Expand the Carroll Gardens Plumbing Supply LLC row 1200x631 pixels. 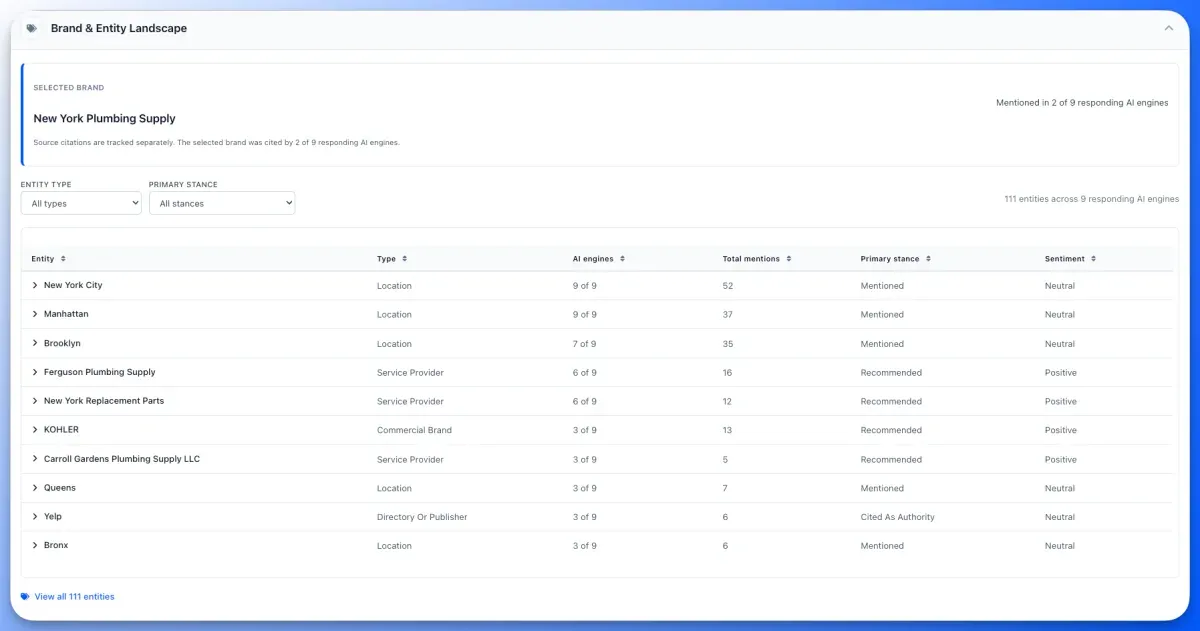[35, 459]
